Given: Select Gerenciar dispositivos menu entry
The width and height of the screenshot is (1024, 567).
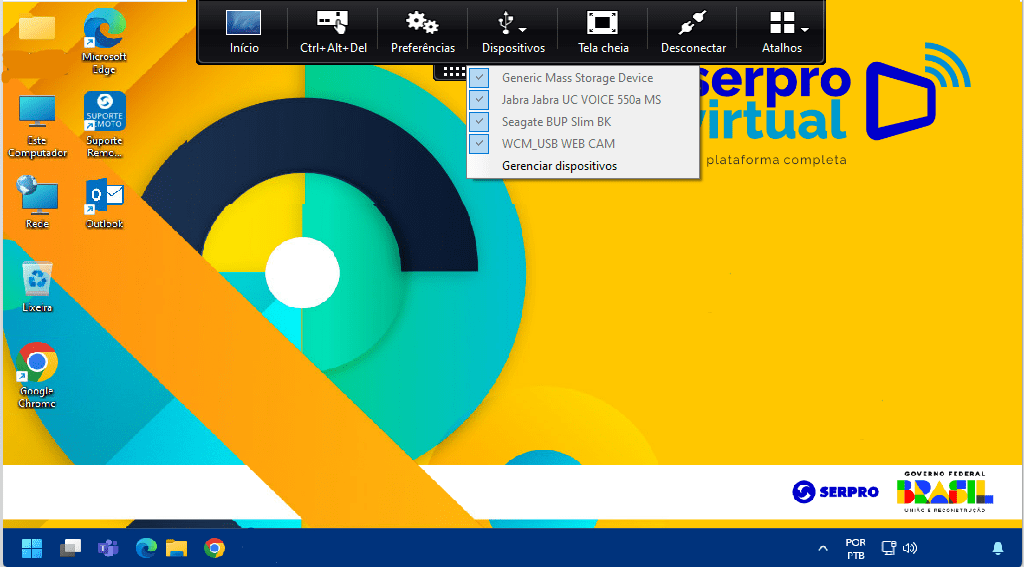Looking at the screenshot, I should coord(559,166).
